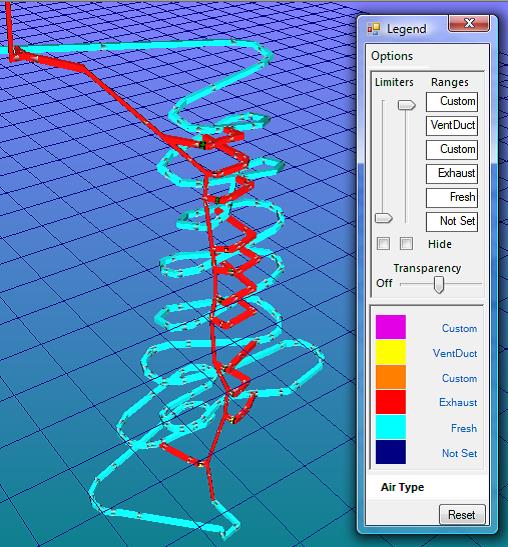
Task: Click the Reset button
Action: (462, 515)
